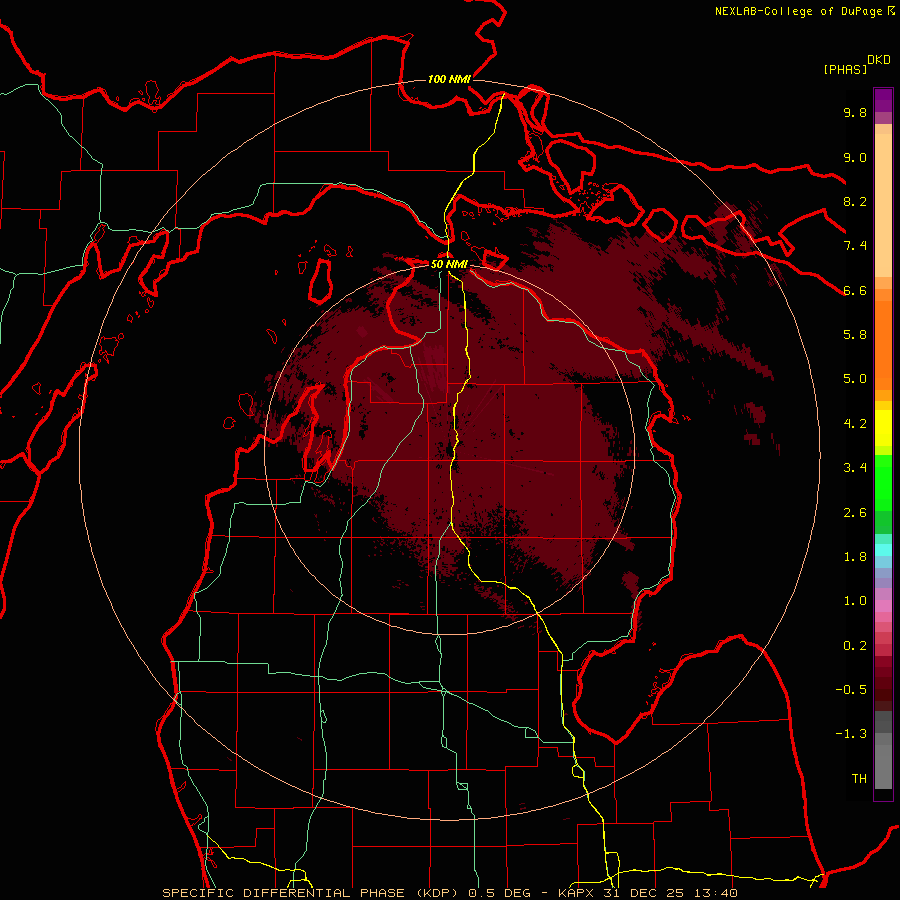Click the Specific Differential Phase (KDP) caption
This screenshot has height=900, width=900.
tap(310, 893)
